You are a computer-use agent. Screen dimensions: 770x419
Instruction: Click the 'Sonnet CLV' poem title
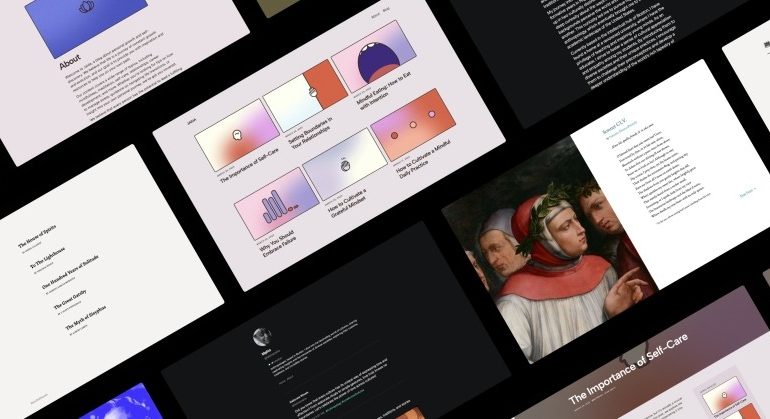614,131
